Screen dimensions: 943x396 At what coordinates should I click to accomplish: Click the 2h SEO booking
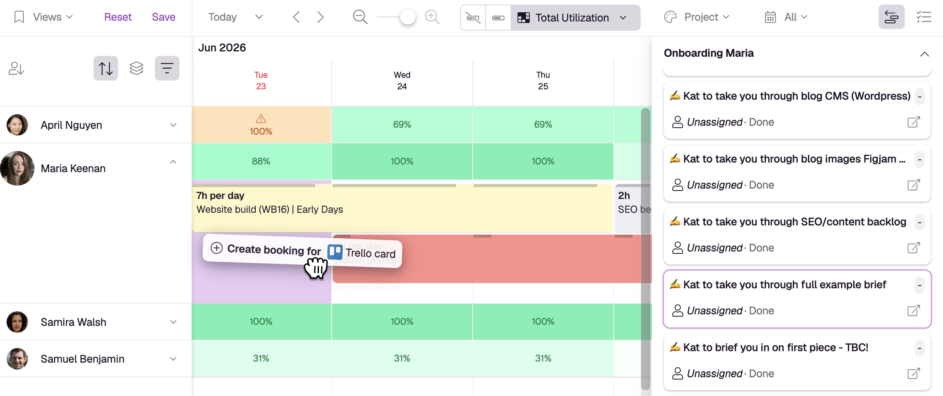point(633,208)
